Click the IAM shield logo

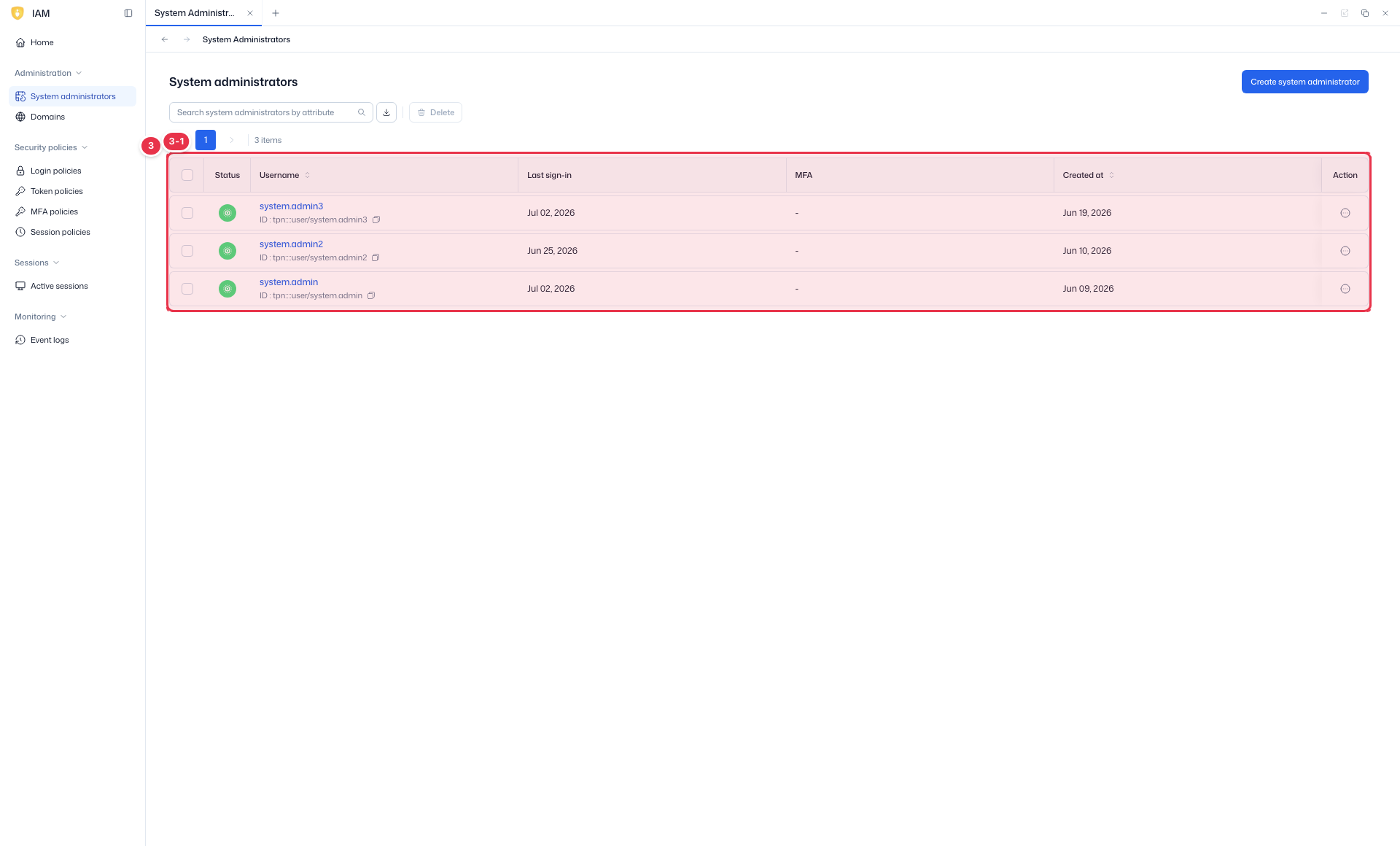coord(17,13)
